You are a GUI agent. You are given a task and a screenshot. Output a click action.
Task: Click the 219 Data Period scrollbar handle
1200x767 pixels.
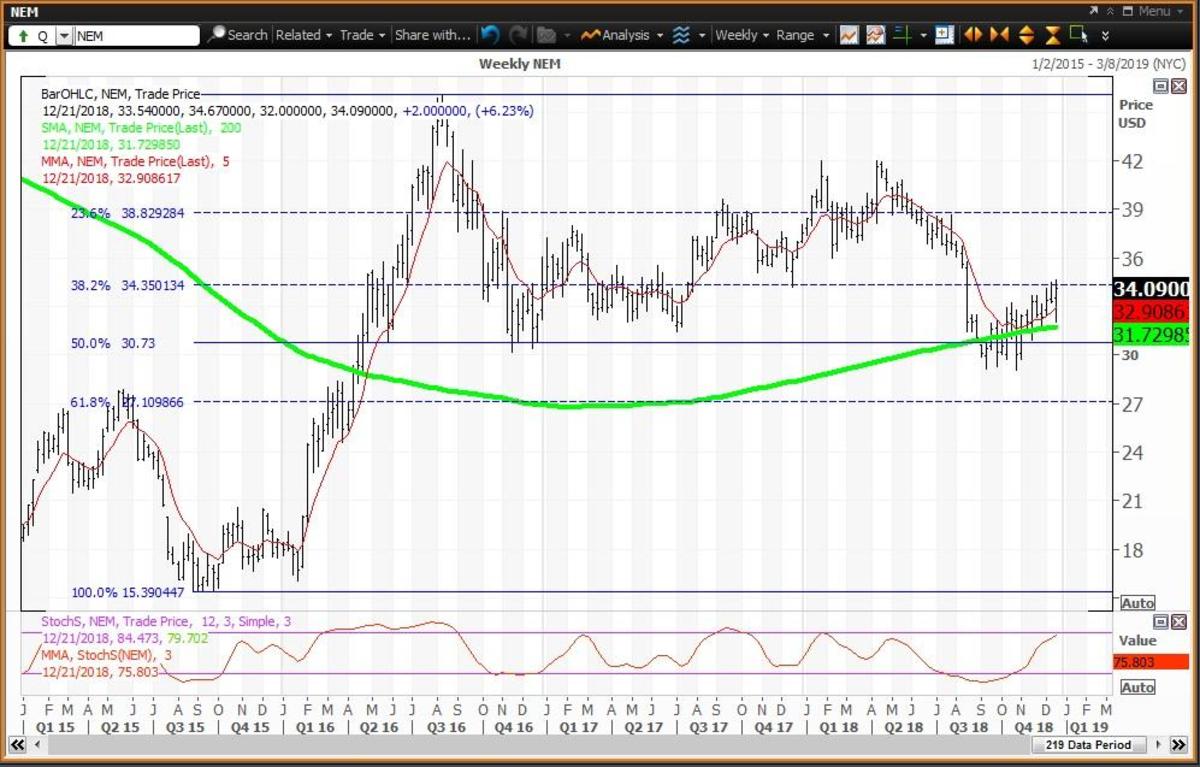[1092, 745]
